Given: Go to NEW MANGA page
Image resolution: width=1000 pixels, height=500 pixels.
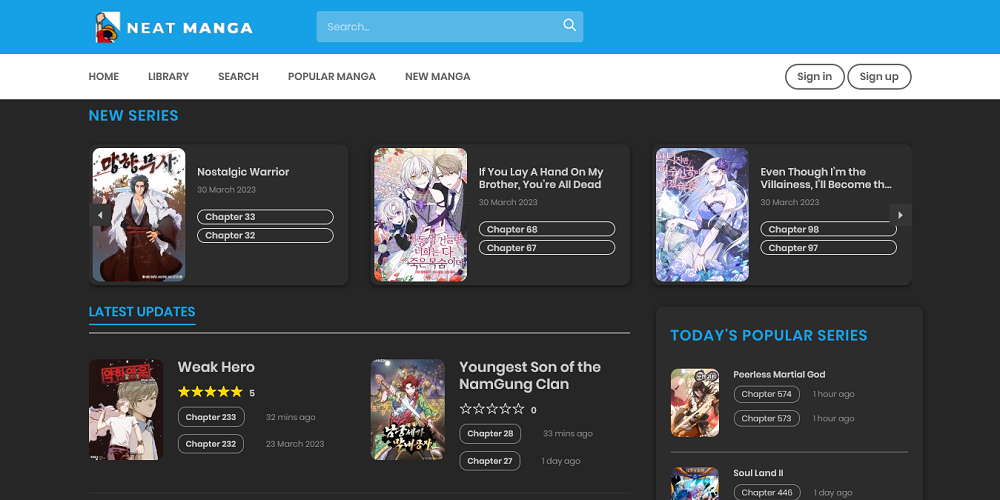Looking at the screenshot, I should [438, 77].
